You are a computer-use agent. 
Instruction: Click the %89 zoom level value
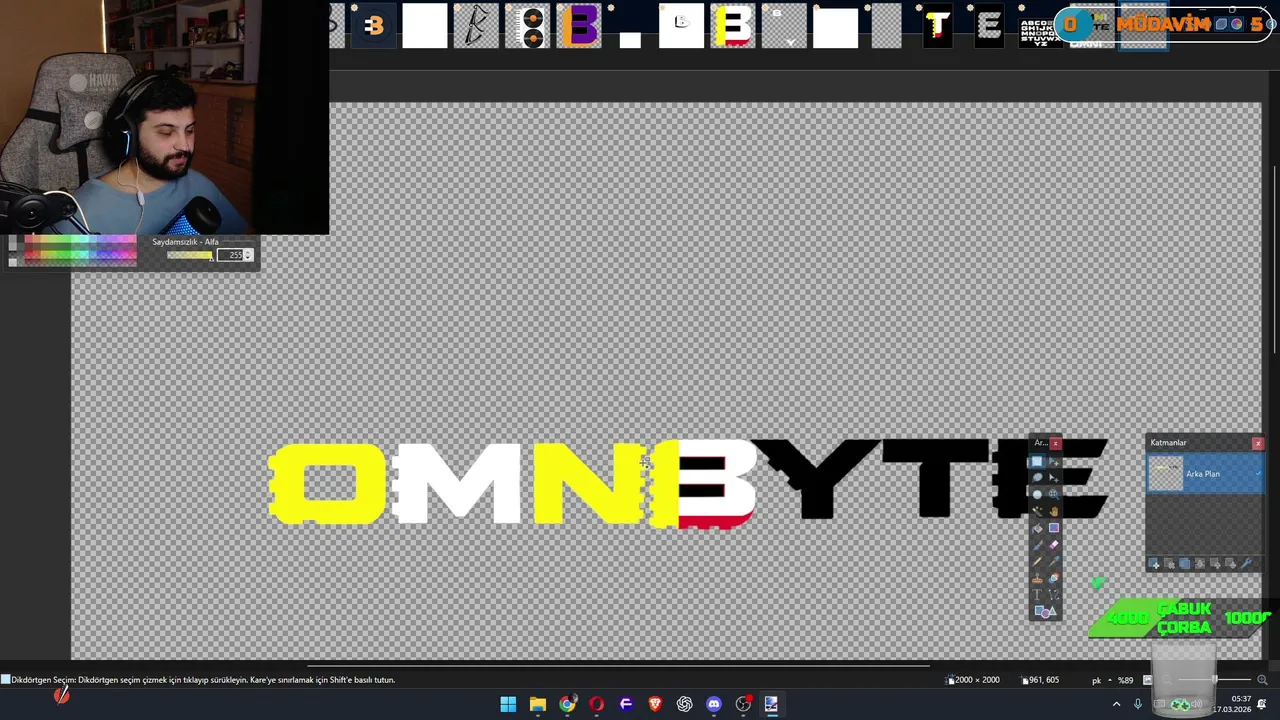1125,680
